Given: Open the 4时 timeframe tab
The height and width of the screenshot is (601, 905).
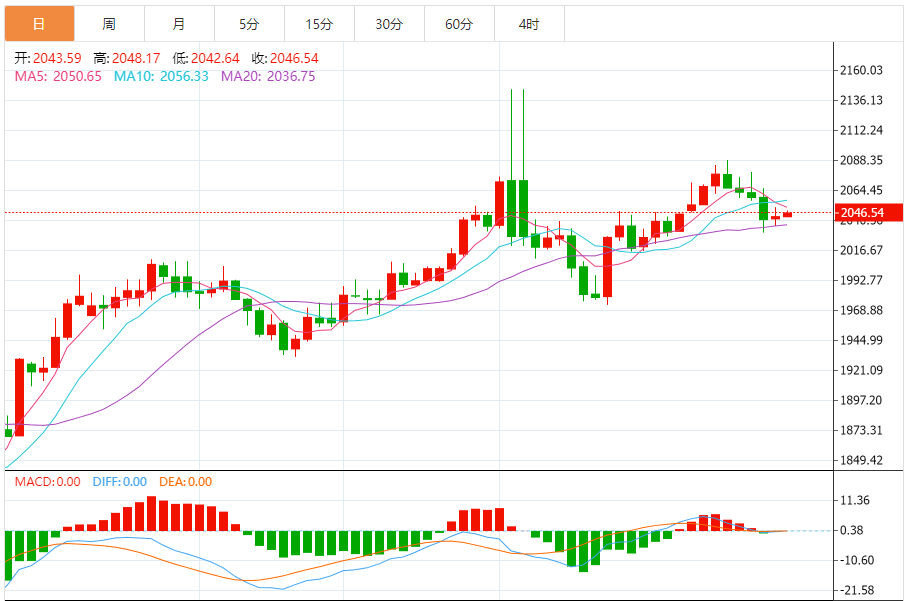Looking at the screenshot, I should (x=529, y=24).
